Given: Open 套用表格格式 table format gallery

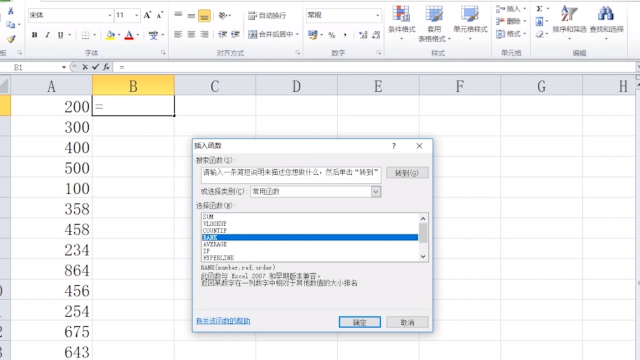Looking at the screenshot, I should click(x=434, y=23).
